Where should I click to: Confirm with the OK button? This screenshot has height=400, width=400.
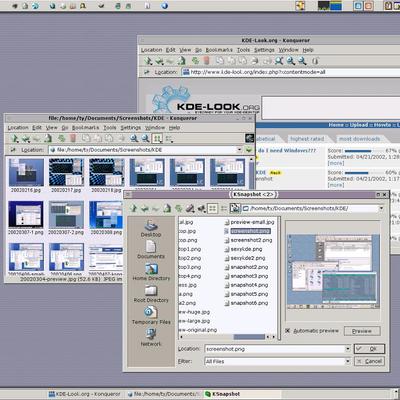click(x=369, y=349)
